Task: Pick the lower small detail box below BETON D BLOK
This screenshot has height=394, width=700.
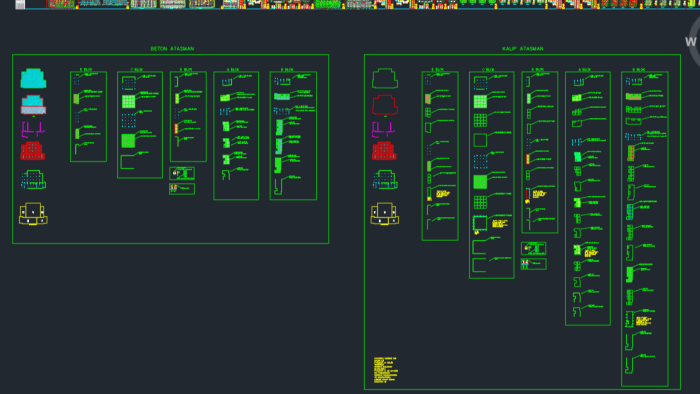Action: (x=182, y=189)
